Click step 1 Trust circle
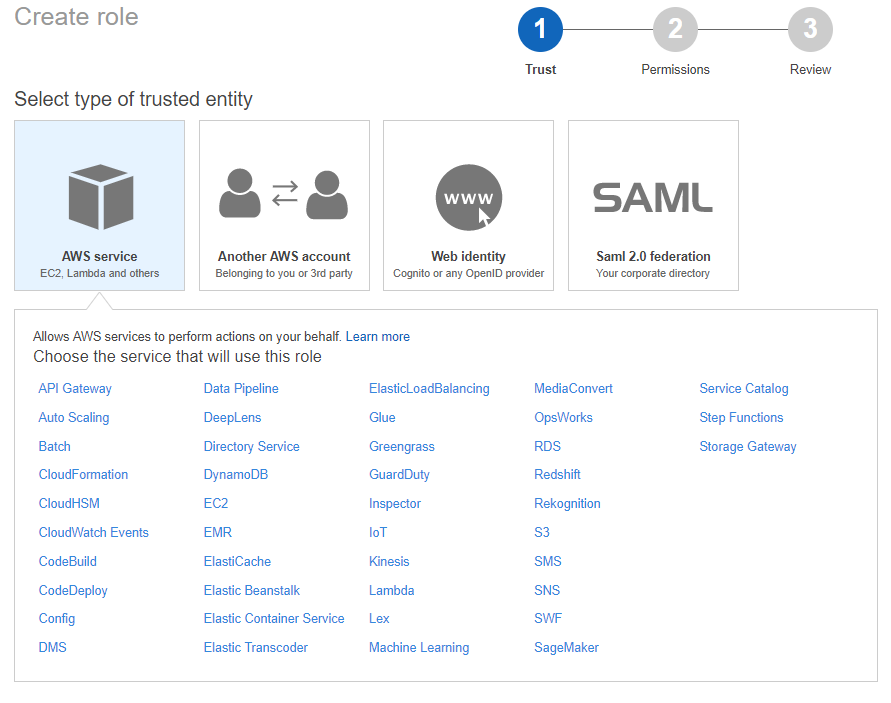The image size is (891, 703). click(540, 30)
